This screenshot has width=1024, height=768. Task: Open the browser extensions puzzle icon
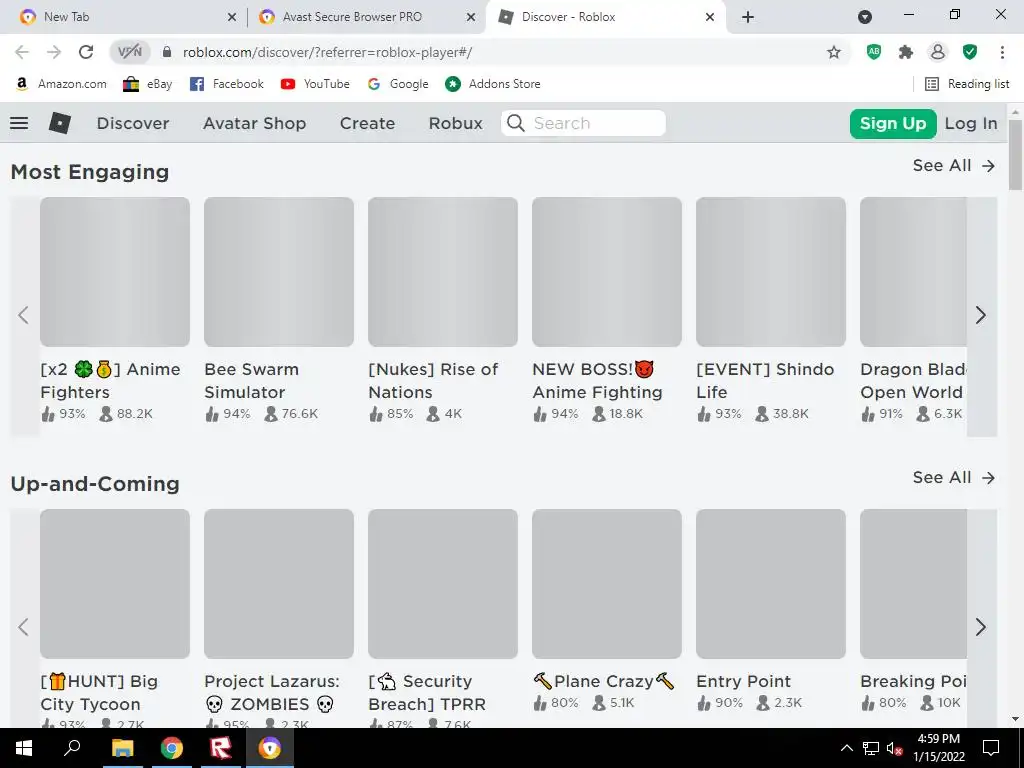pyautogui.click(x=906, y=52)
